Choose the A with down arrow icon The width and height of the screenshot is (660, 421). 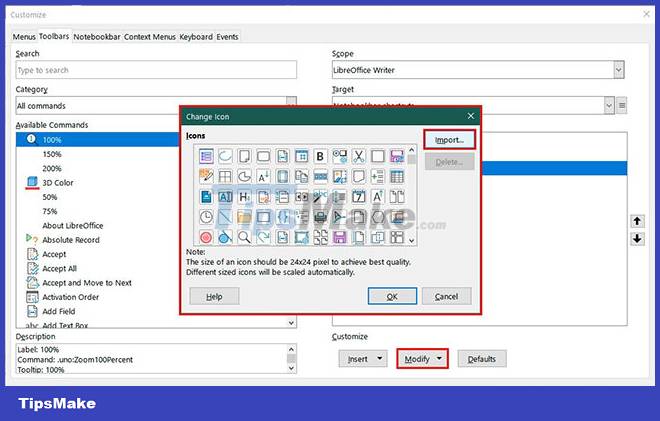coord(263,176)
